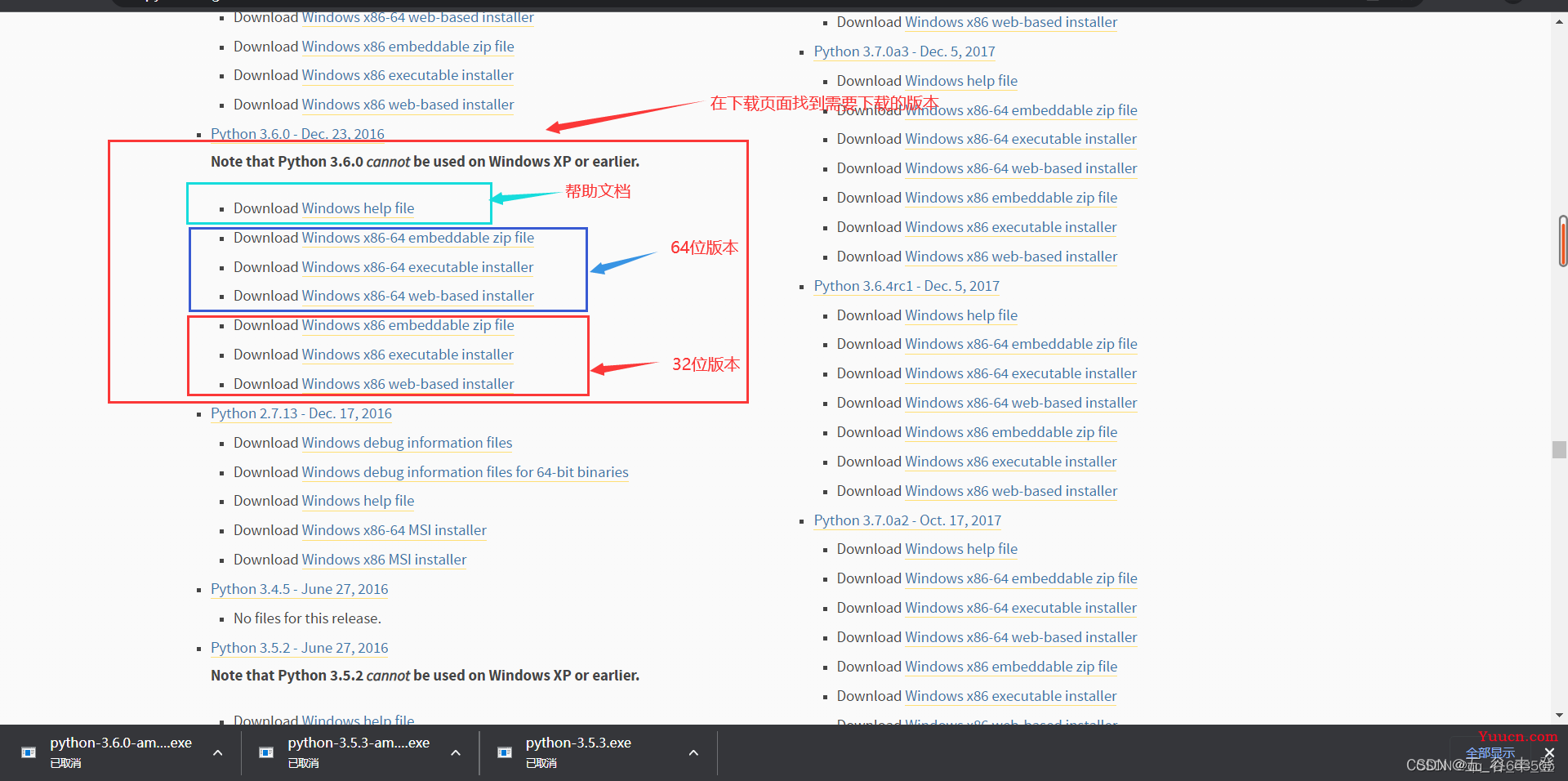Click the Windows x86-64 MSI installer link
Screen dimensions: 1568x781
pyautogui.click(x=394, y=530)
